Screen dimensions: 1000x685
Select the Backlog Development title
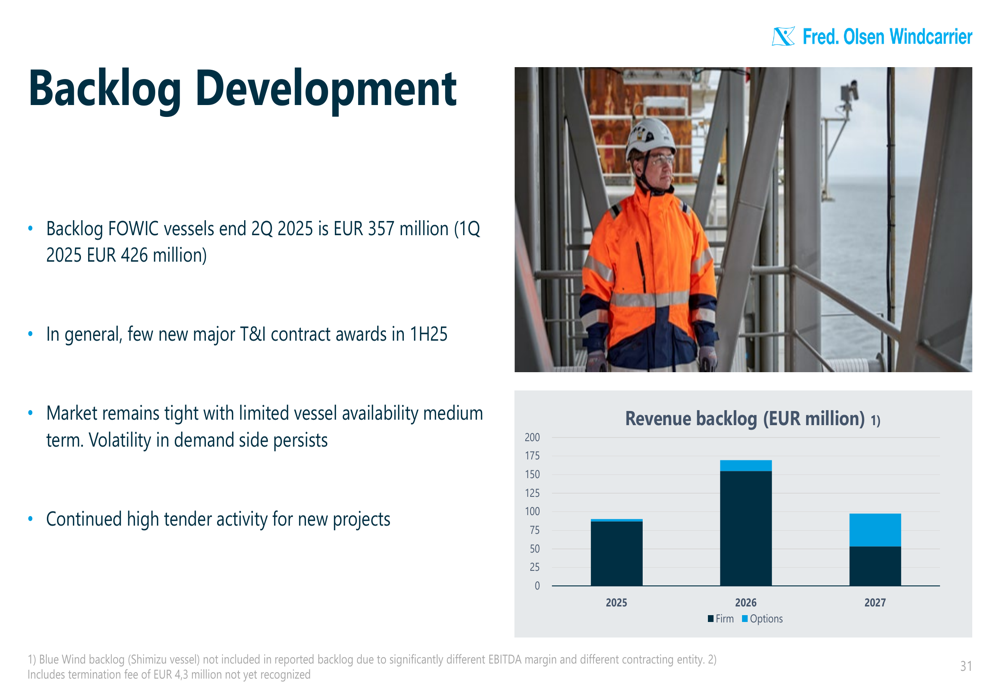[242, 89]
